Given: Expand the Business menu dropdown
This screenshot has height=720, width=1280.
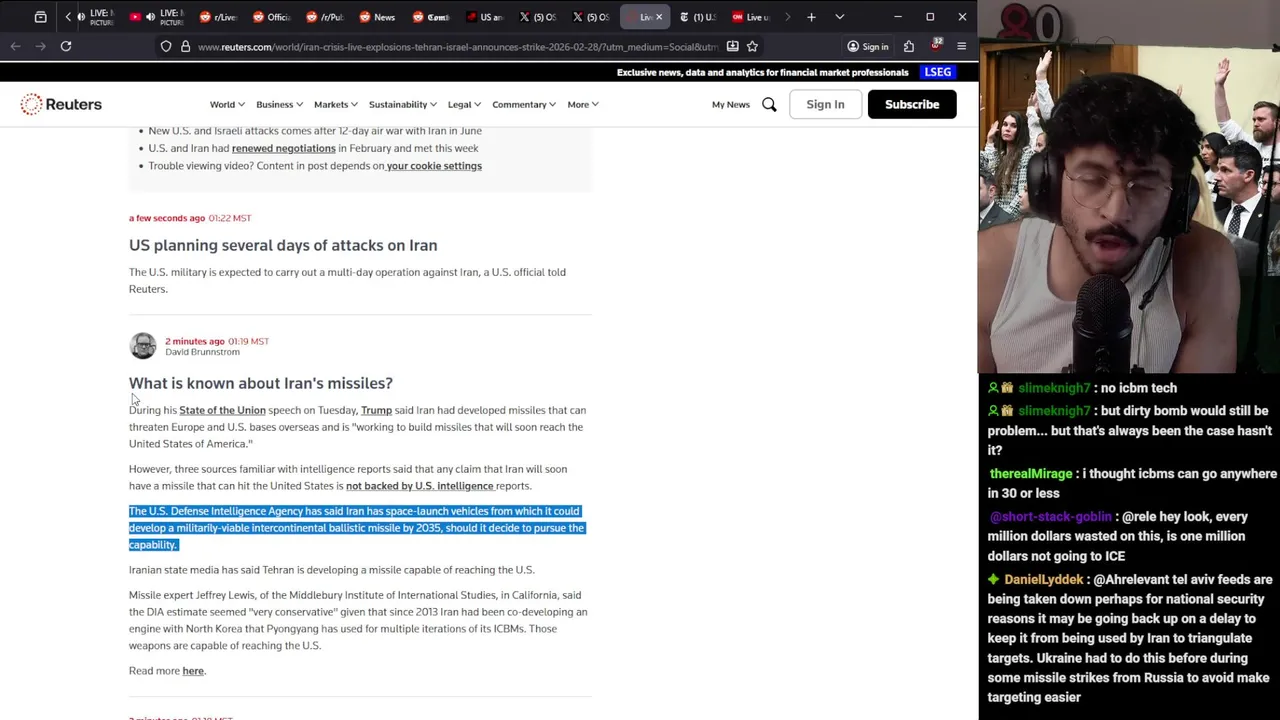Looking at the screenshot, I should (x=279, y=104).
